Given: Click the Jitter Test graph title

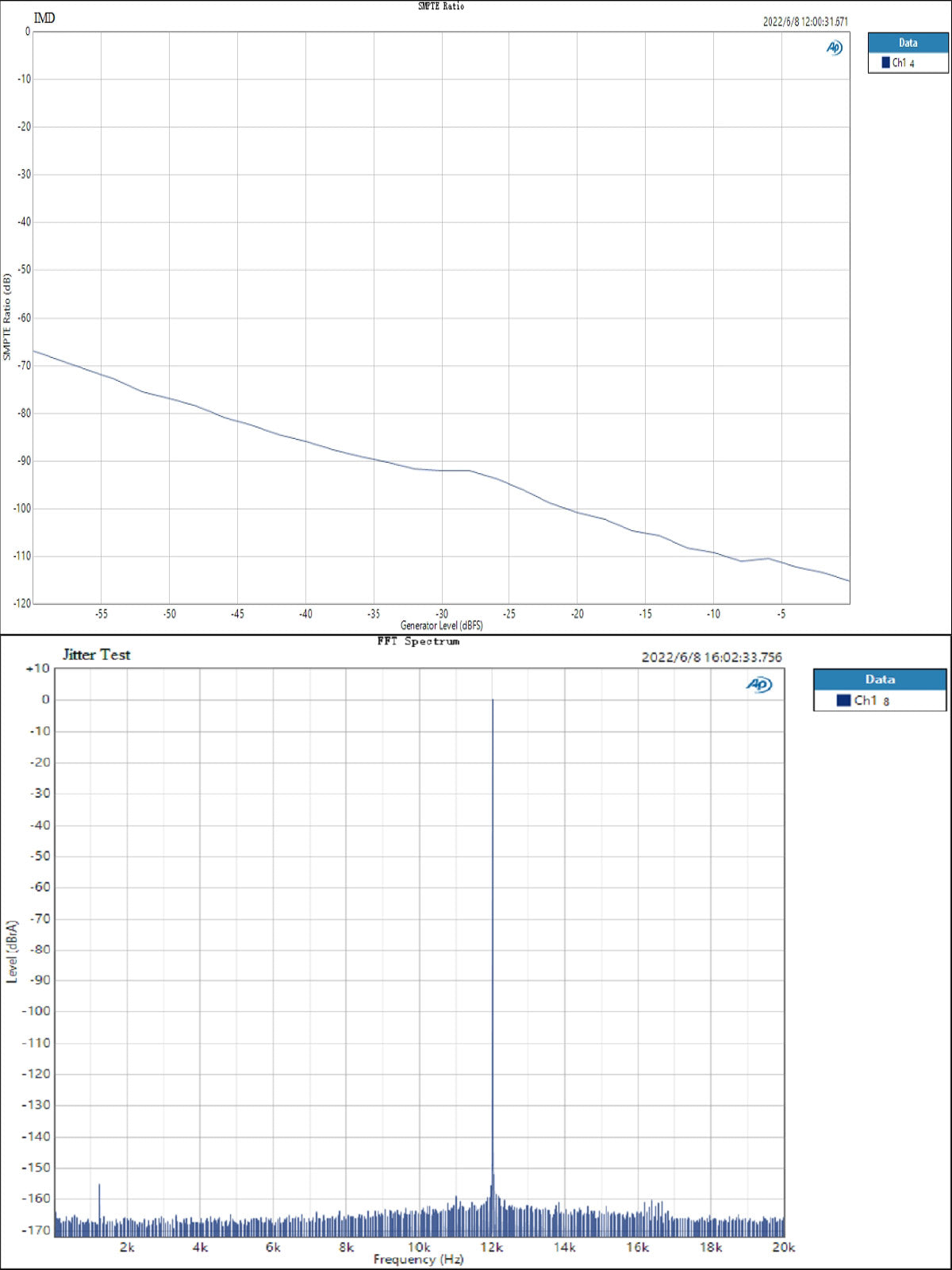Looking at the screenshot, I should click(97, 655).
